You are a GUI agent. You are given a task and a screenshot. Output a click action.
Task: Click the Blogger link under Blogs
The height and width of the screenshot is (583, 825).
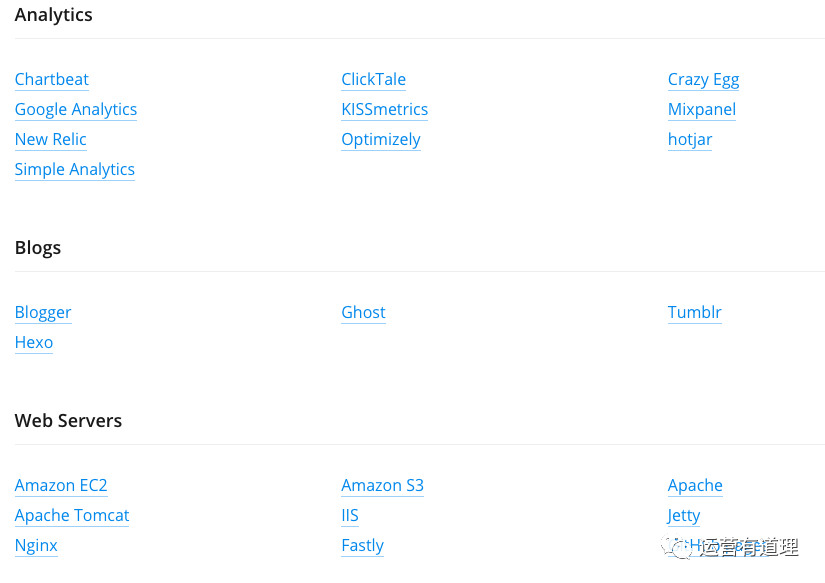pos(43,313)
